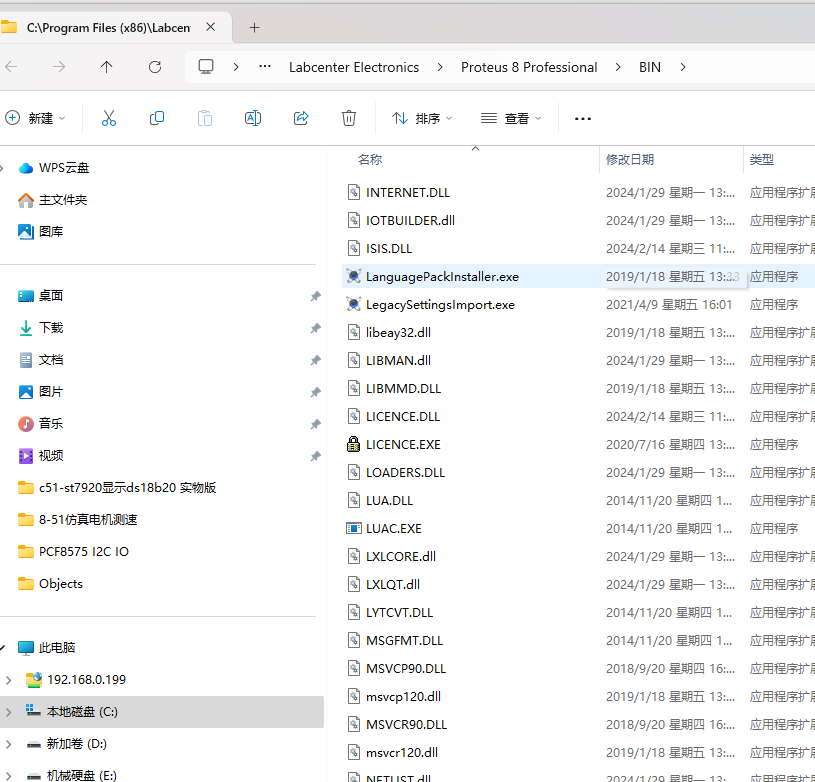Expand chevron after BIN in address bar
Screen dimensions: 815x782
[683, 67]
